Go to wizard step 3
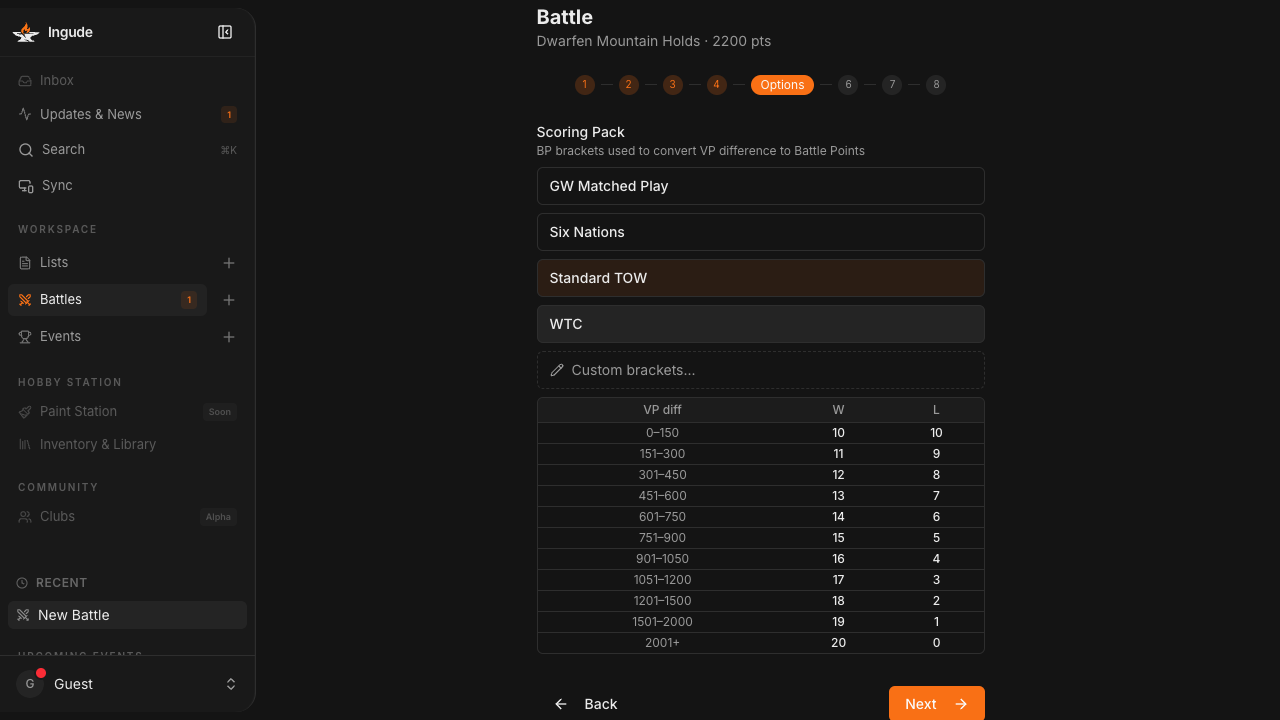This screenshot has height=720, width=1280. (673, 85)
